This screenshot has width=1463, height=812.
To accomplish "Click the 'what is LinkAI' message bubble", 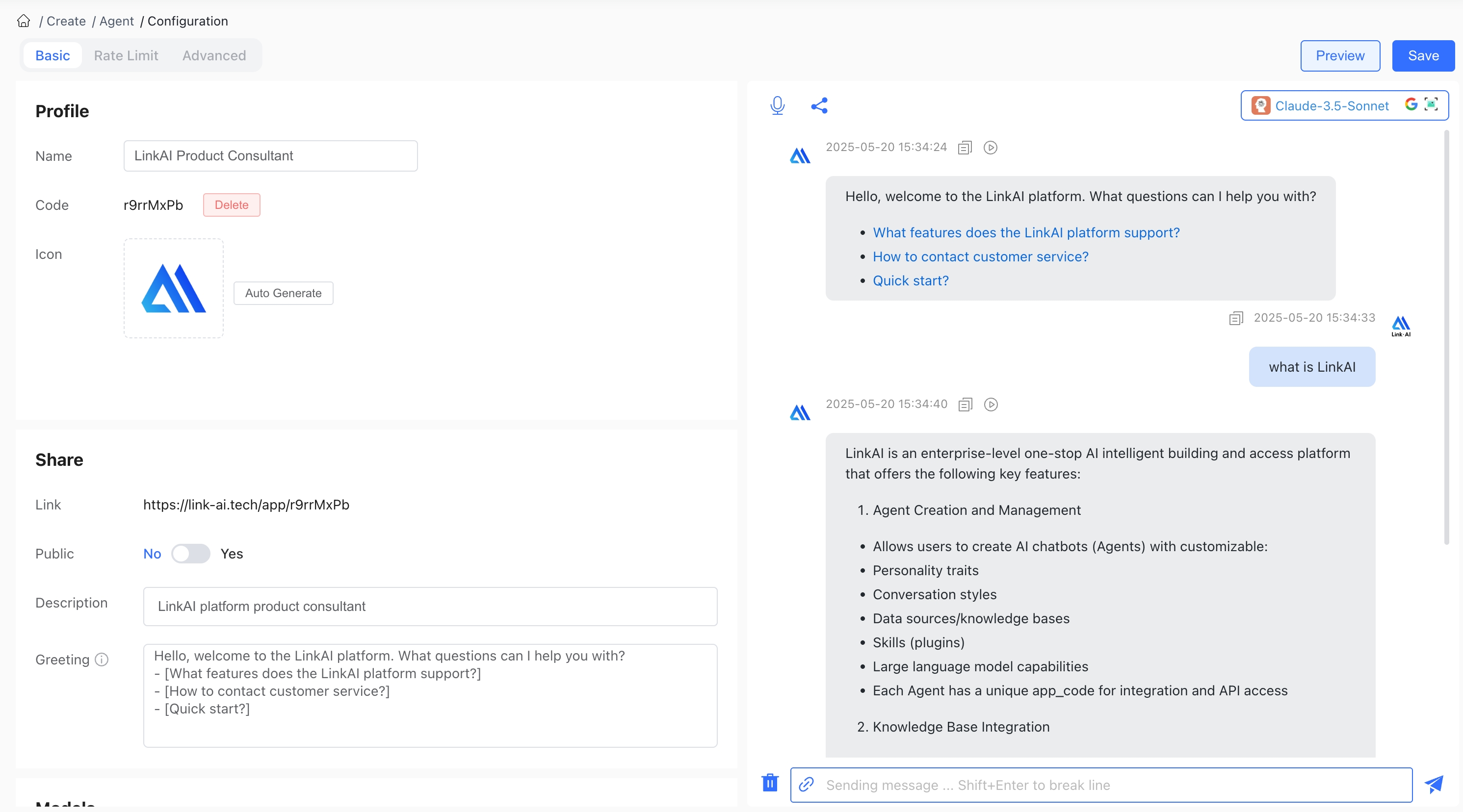I will (1312, 367).
